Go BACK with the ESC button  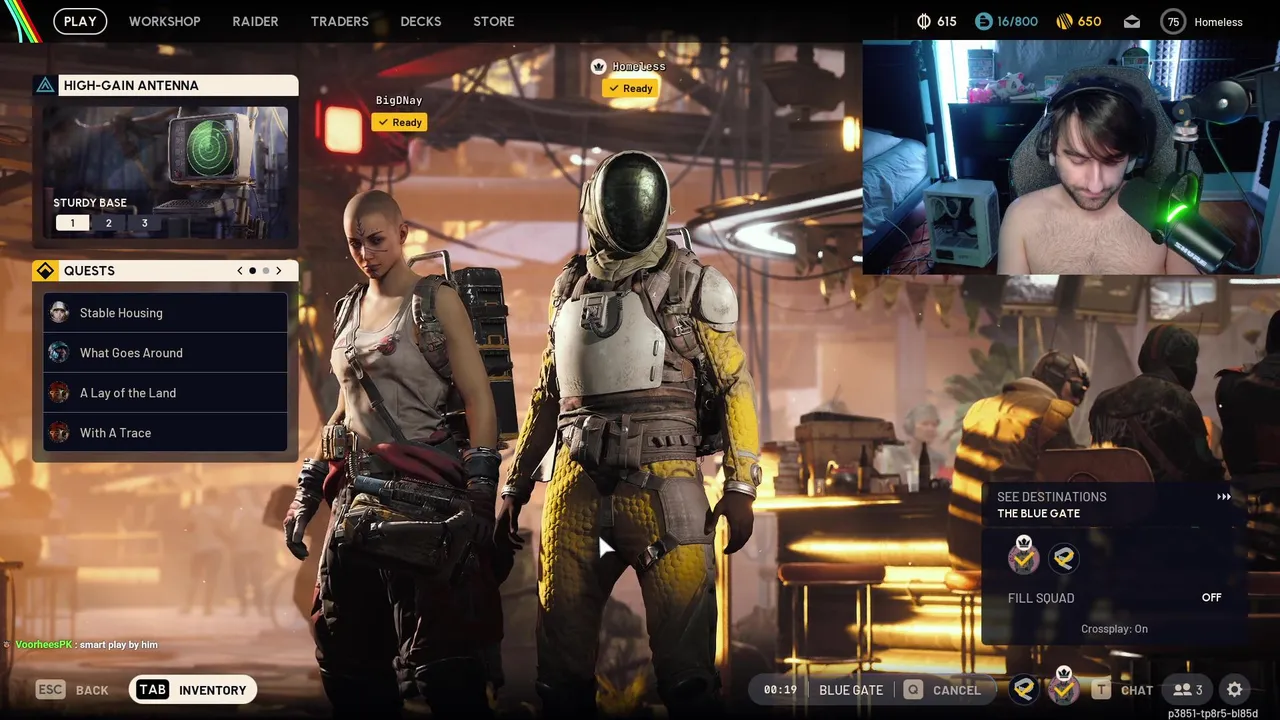[x=72, y=690]
